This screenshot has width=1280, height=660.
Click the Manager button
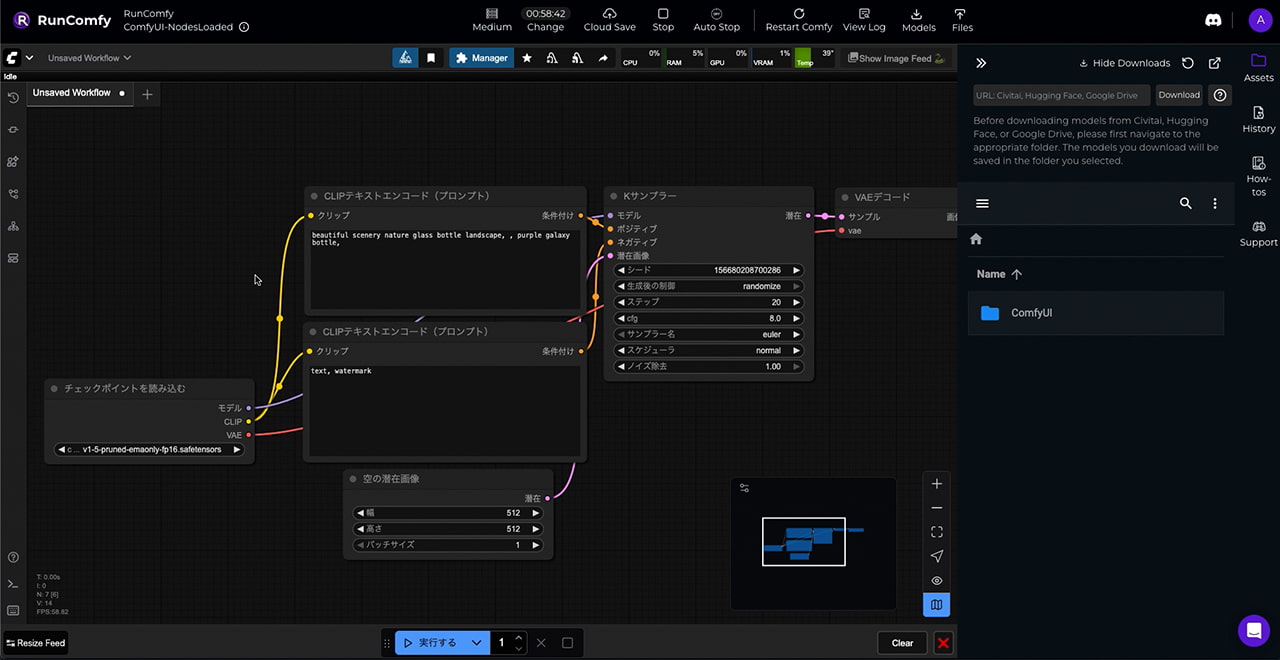click(481, 58)
